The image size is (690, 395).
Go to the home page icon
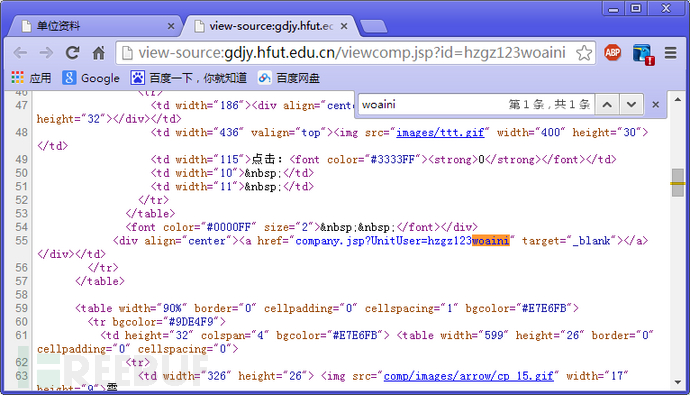[99, 53]
